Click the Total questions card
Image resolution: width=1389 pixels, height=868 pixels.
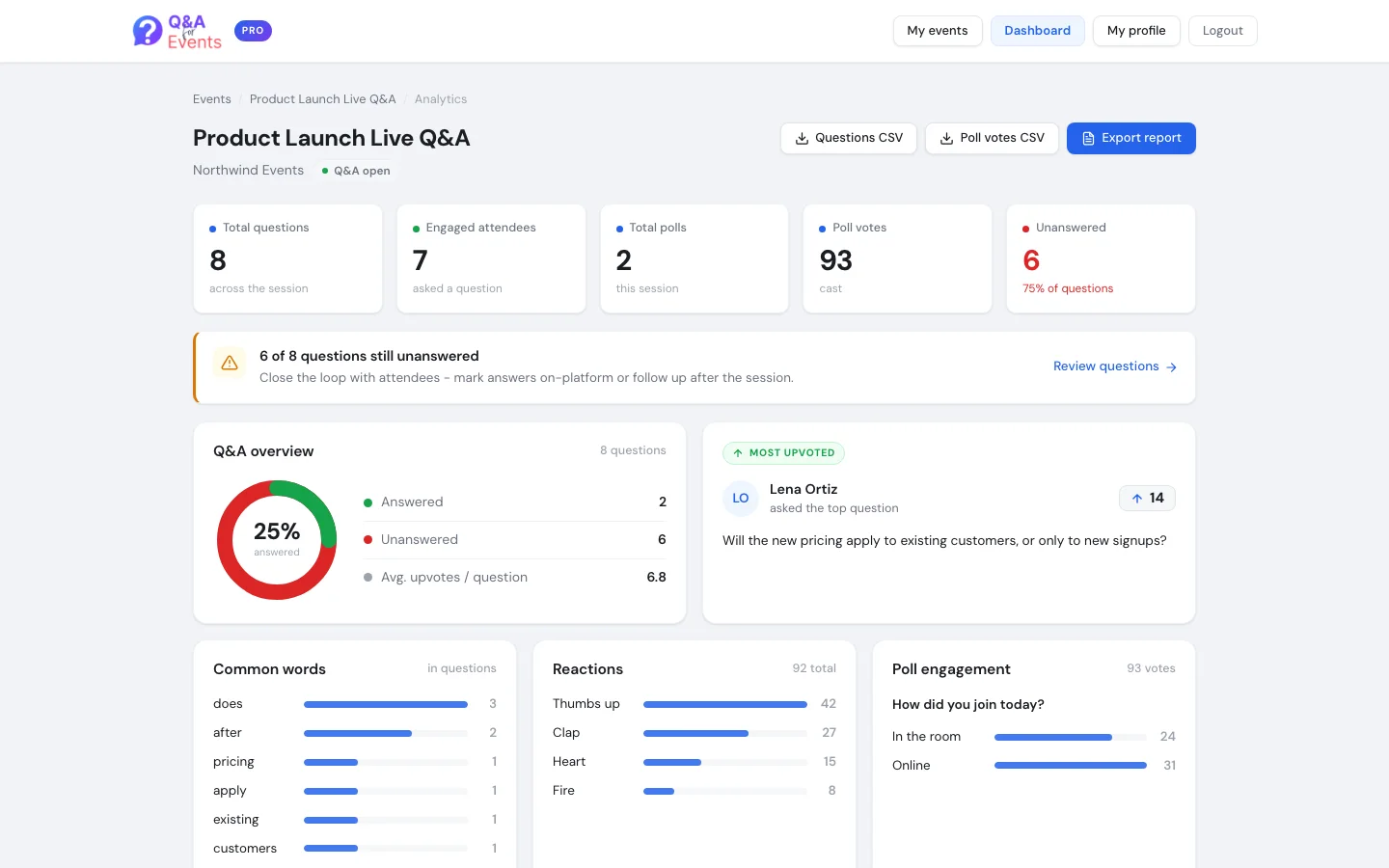point(287,258)
